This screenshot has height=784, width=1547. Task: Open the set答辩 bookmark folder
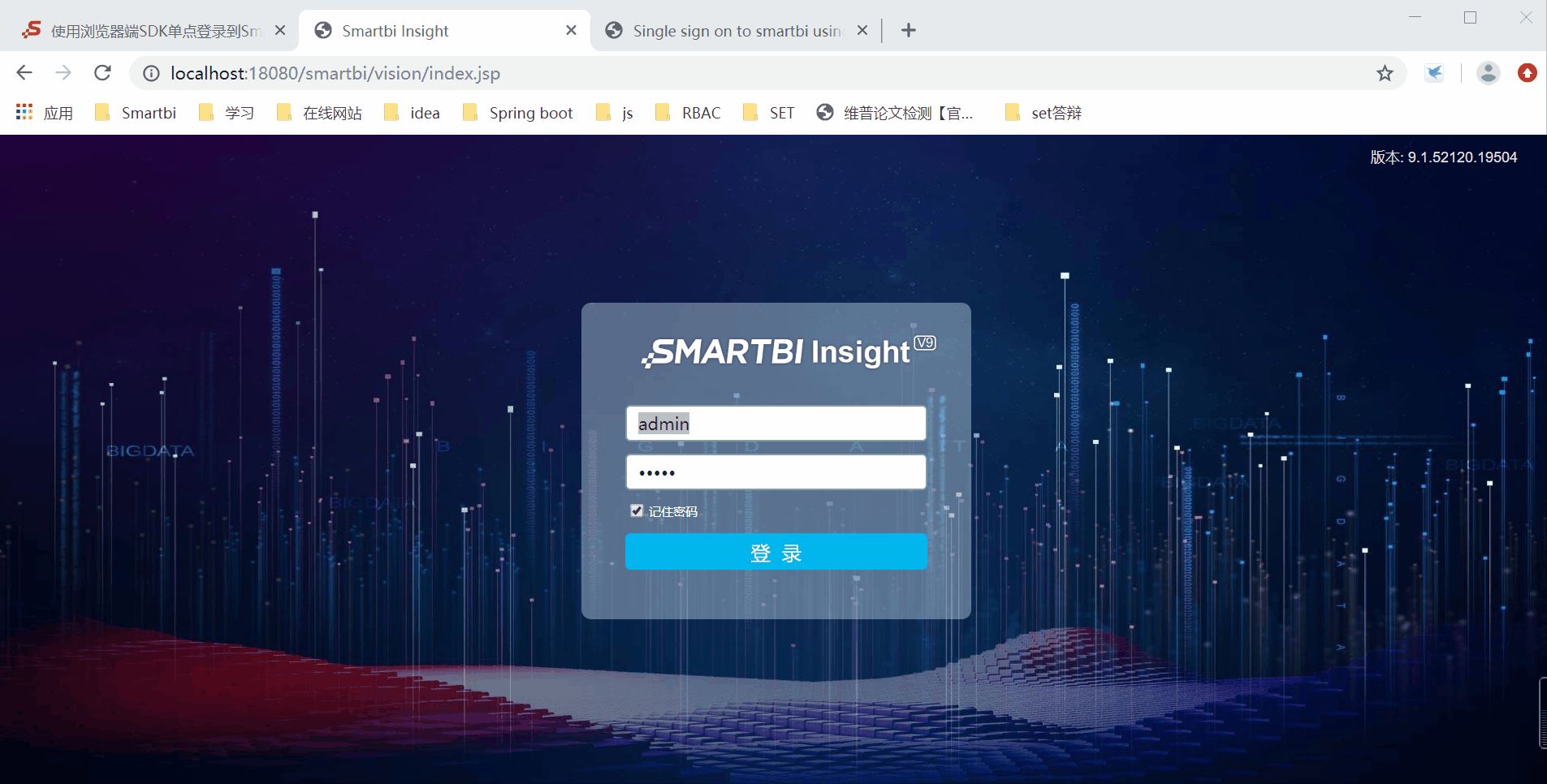tap(1044, 113)
